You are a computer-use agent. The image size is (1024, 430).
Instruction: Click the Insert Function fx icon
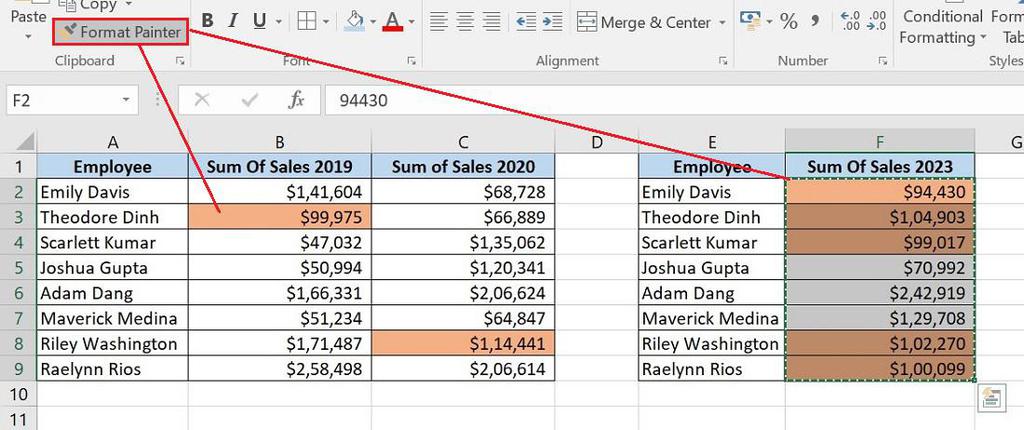click(296, 100)
